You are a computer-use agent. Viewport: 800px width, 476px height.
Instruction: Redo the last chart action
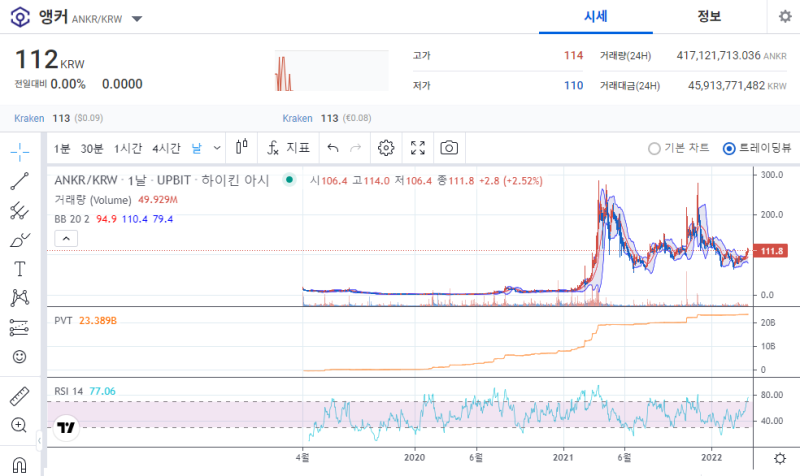(x=356, y=148)
